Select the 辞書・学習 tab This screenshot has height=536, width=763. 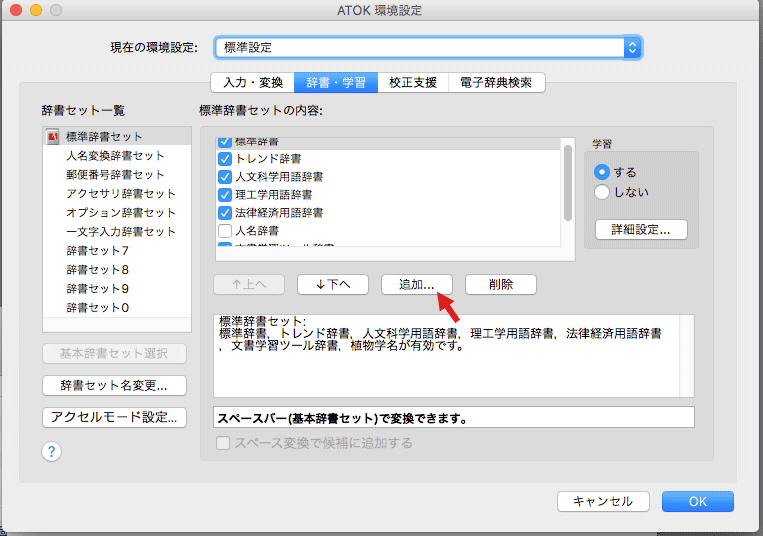tap(336, 83)
